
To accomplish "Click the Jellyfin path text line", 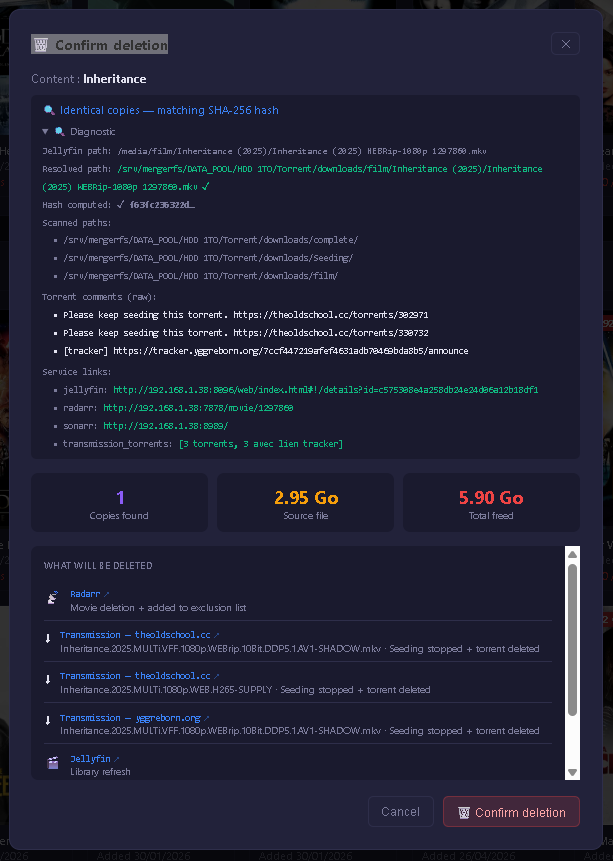I will coord(265,151).
